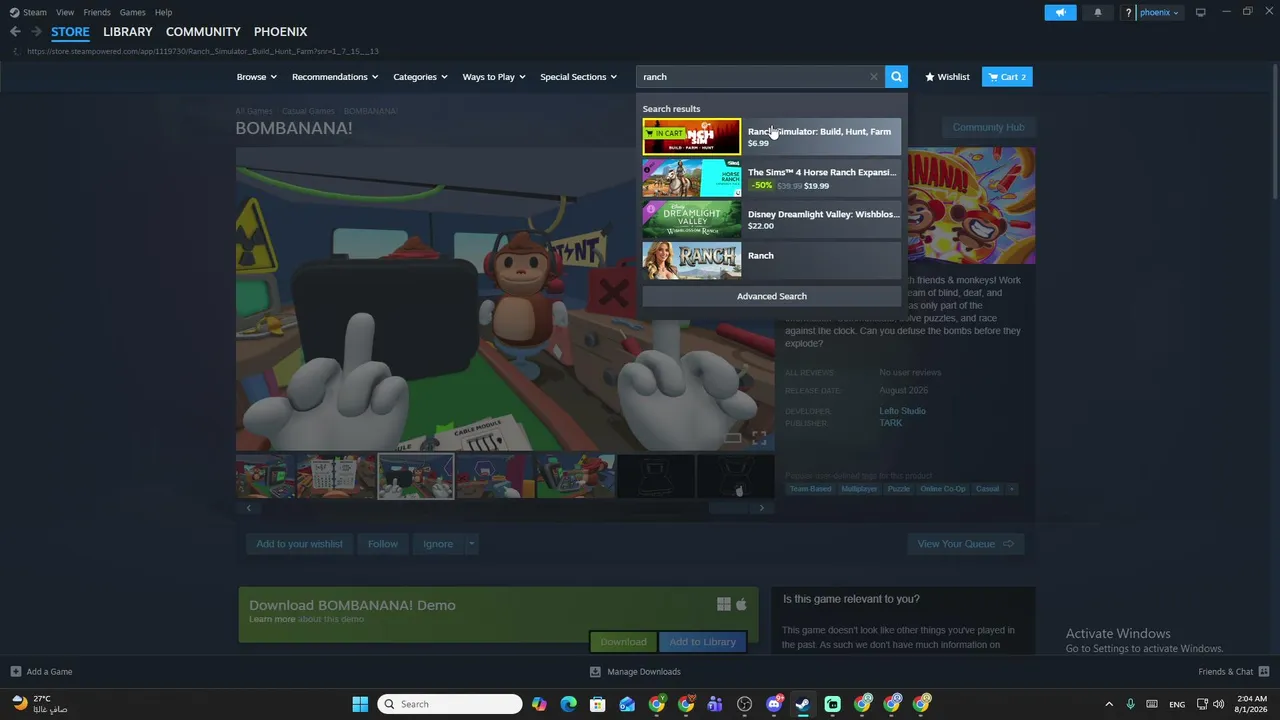Click the Windows taskbar Search box

point(450,704)
